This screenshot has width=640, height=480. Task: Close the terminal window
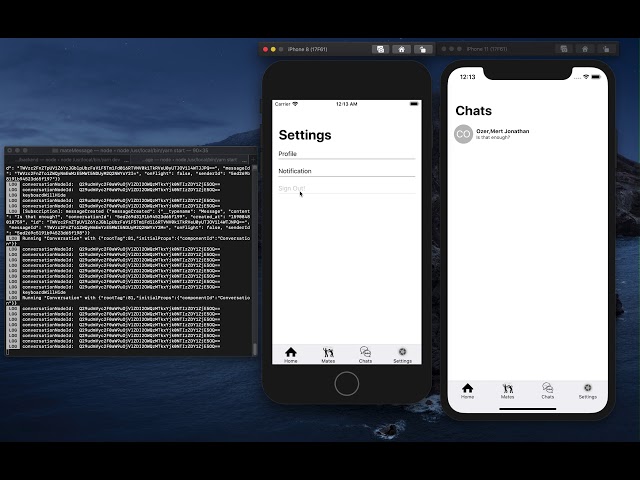click(x=10, y=150)
